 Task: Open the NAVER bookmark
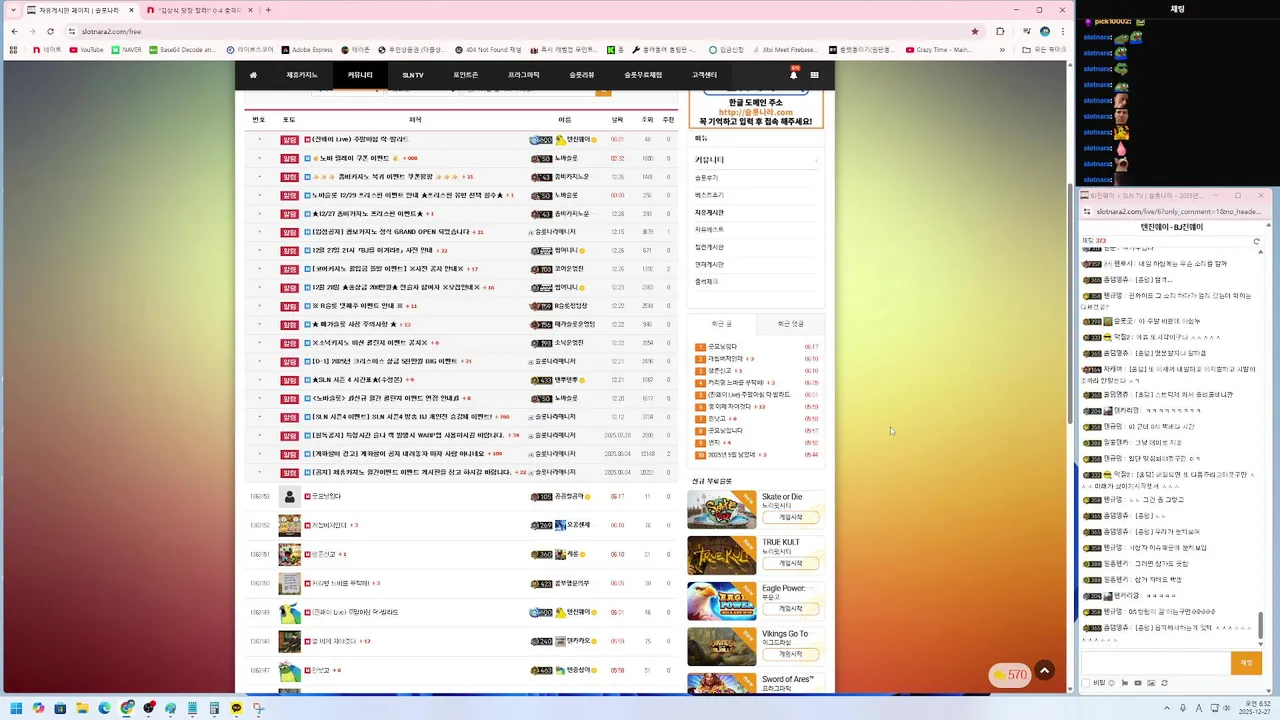point(125,49)
